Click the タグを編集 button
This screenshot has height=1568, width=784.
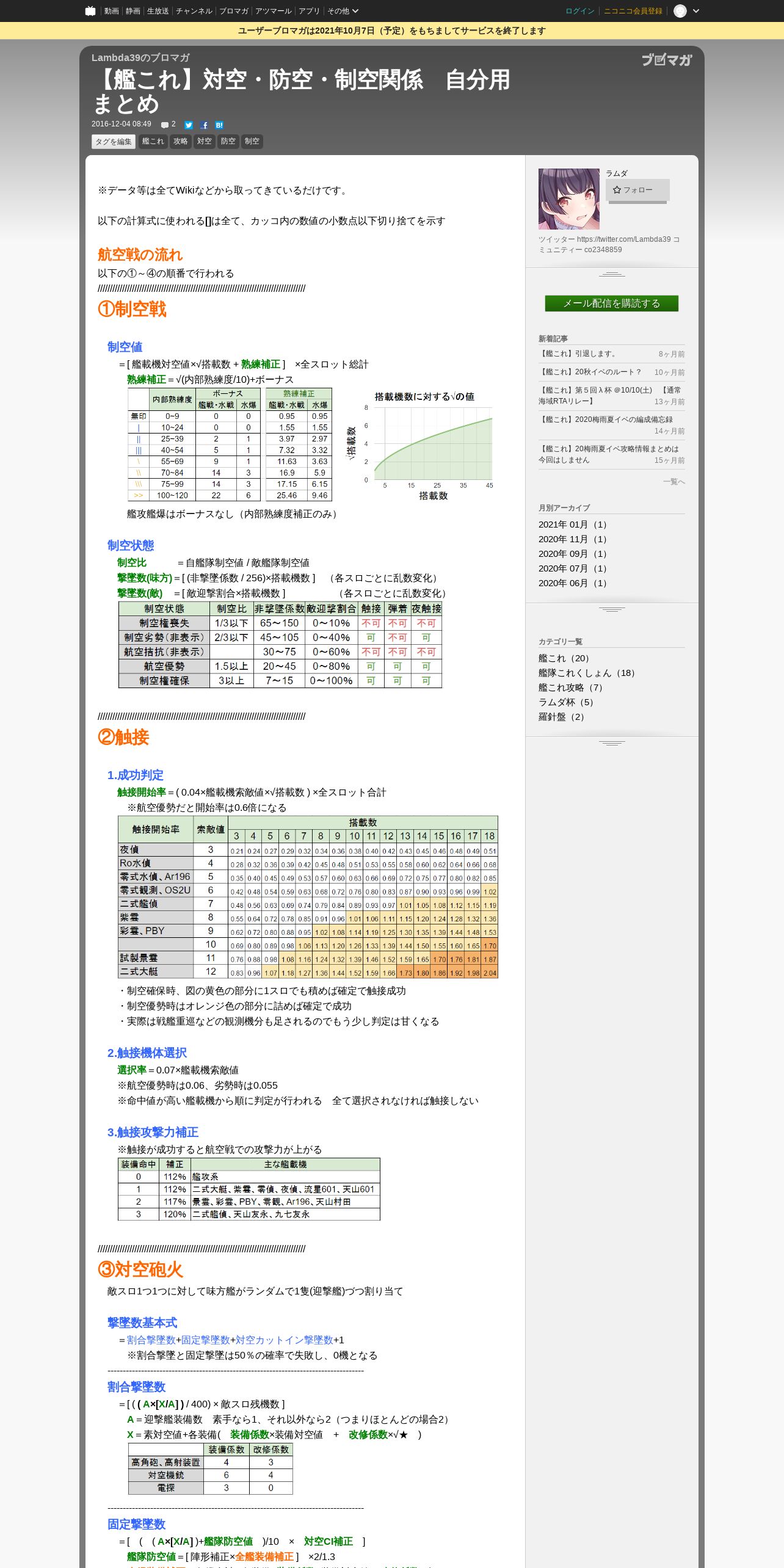point(114,142)
